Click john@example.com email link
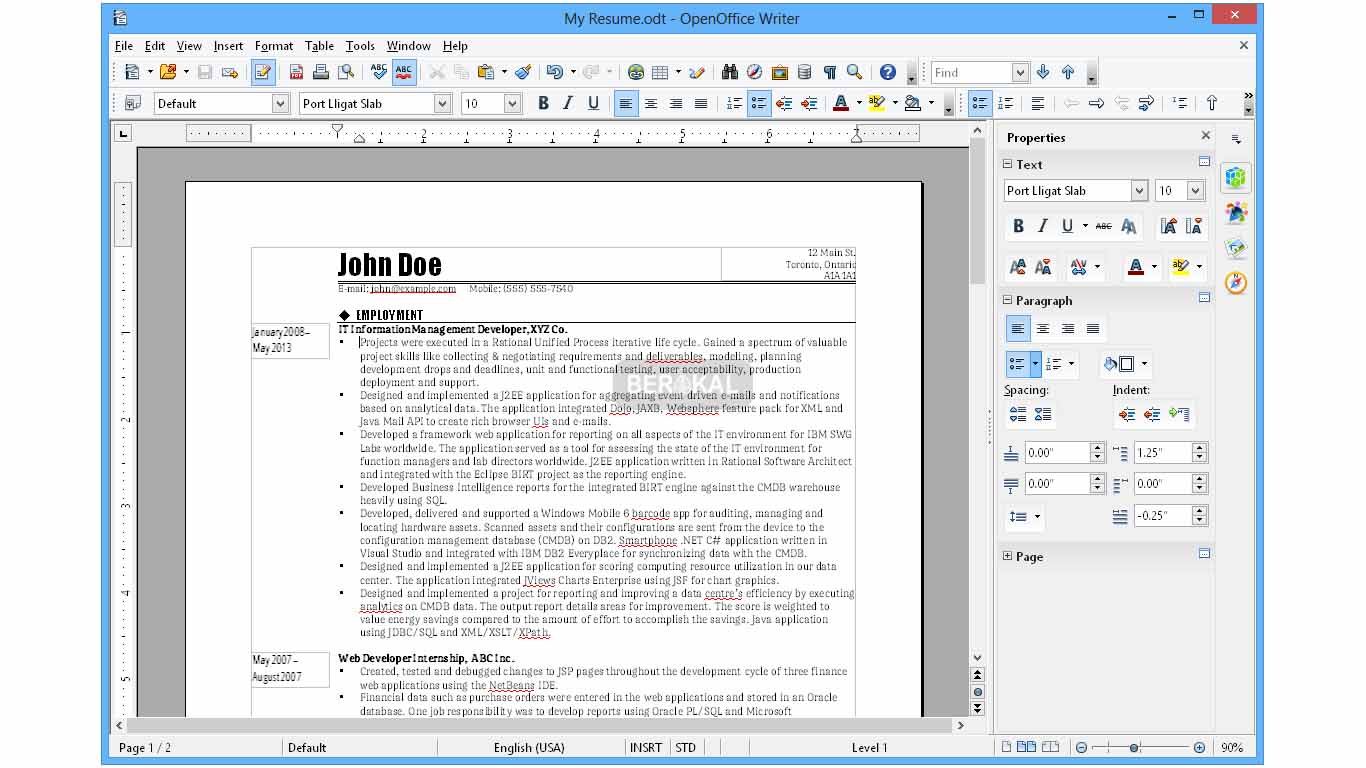Image resolution: width=1366 pixels, height=768 pixels. (x=412, y=289)
